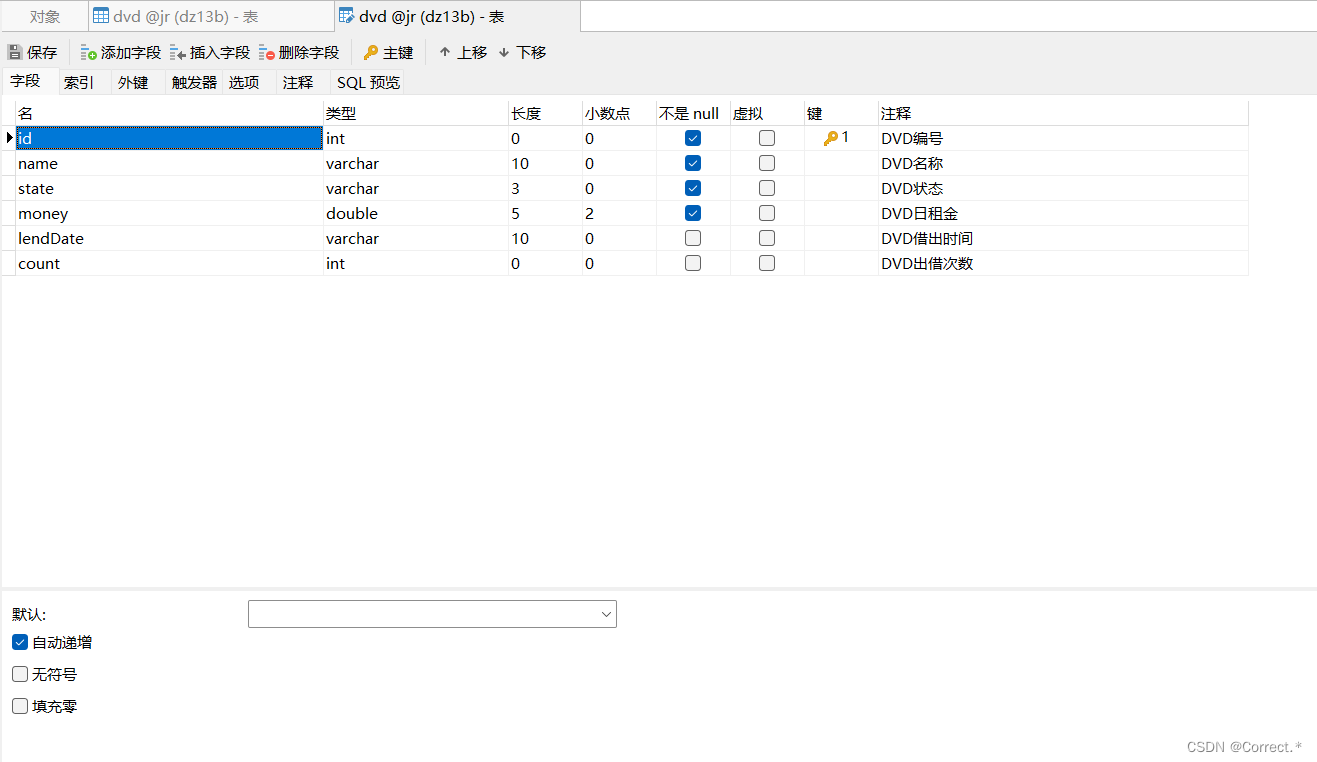Click Insert Field (插入字段) toolbar button

[x=210, y=52]
